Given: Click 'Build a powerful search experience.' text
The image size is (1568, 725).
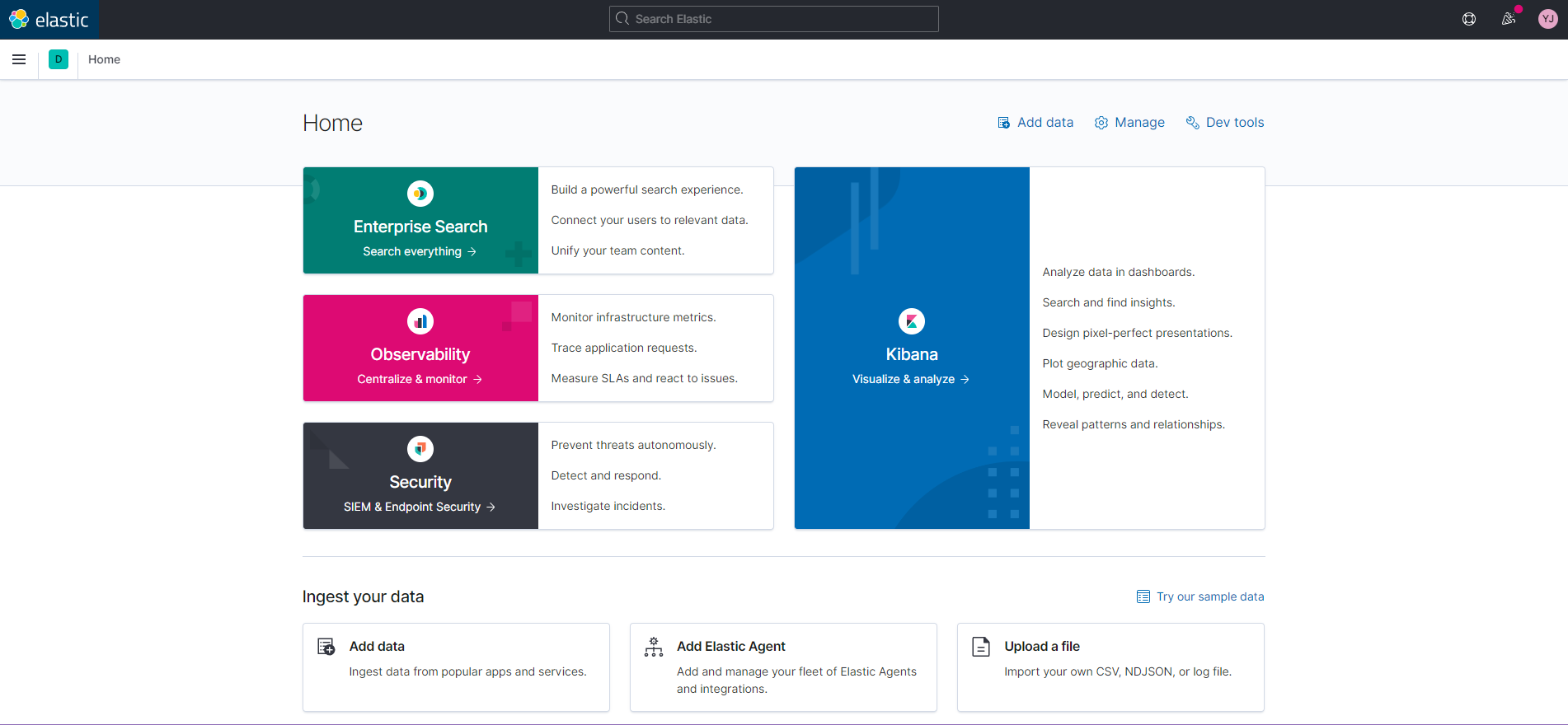Looking at the screenshot, I should 647,189.
